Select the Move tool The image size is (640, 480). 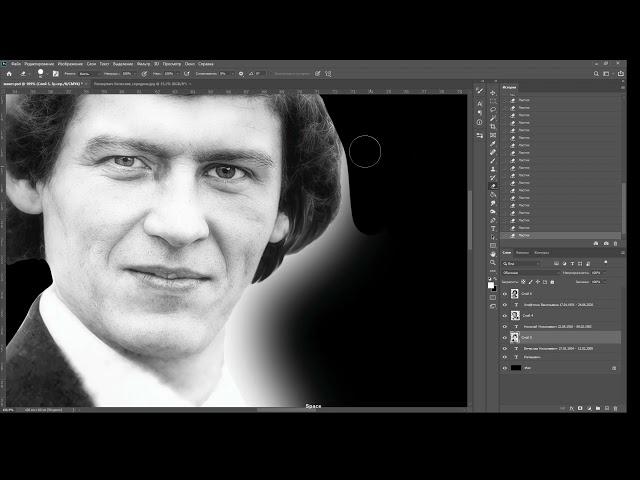pyautogui.click(x=493, y=93)
